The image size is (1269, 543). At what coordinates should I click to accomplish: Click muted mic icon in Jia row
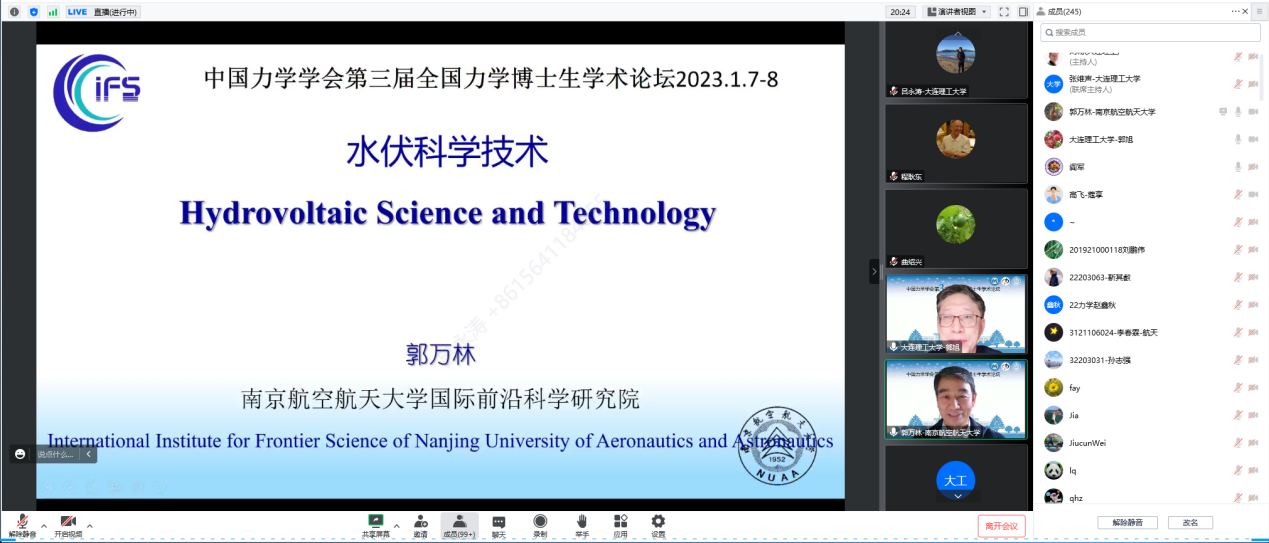coord(1238,415)
